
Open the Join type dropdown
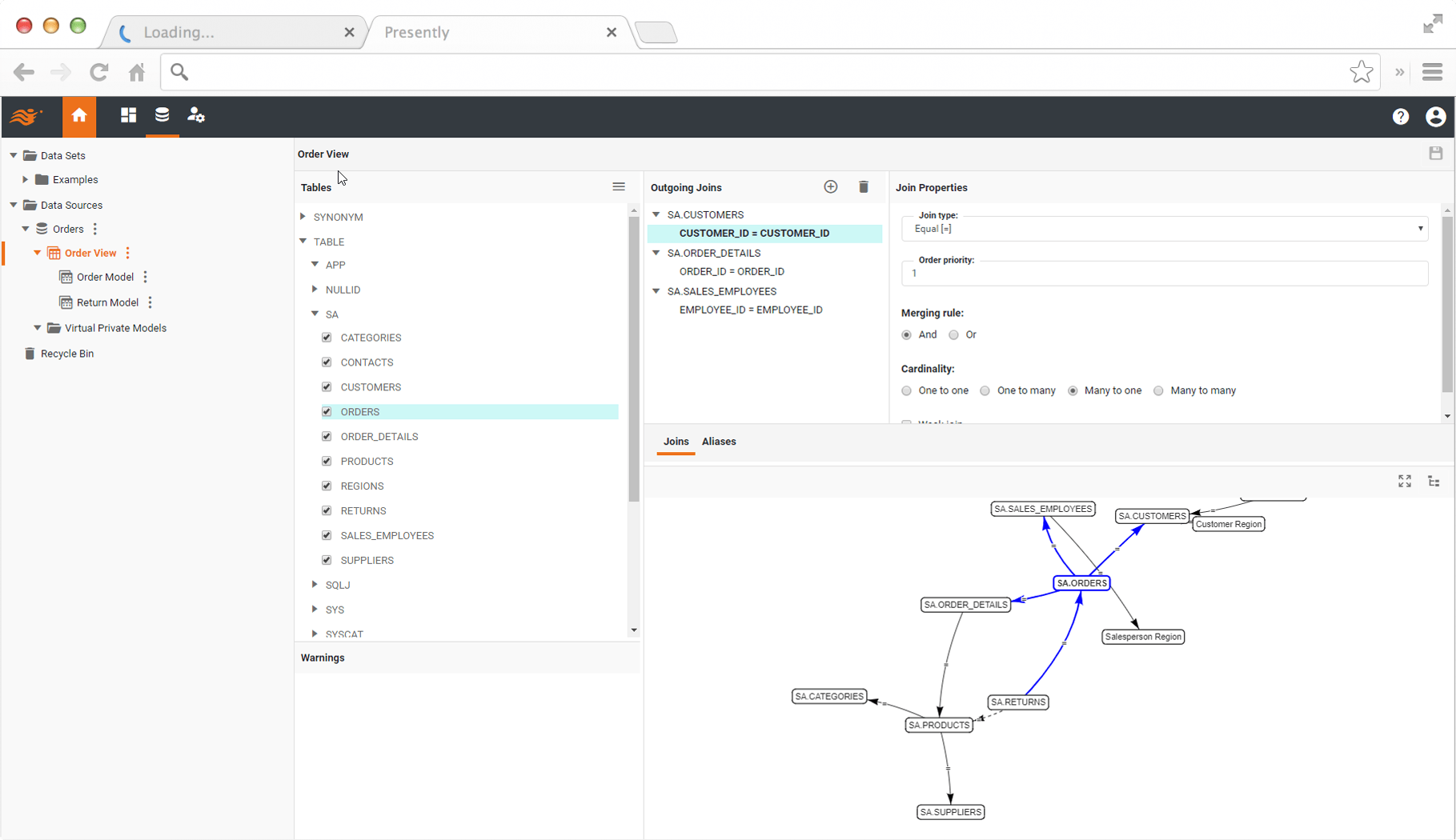1165,229
